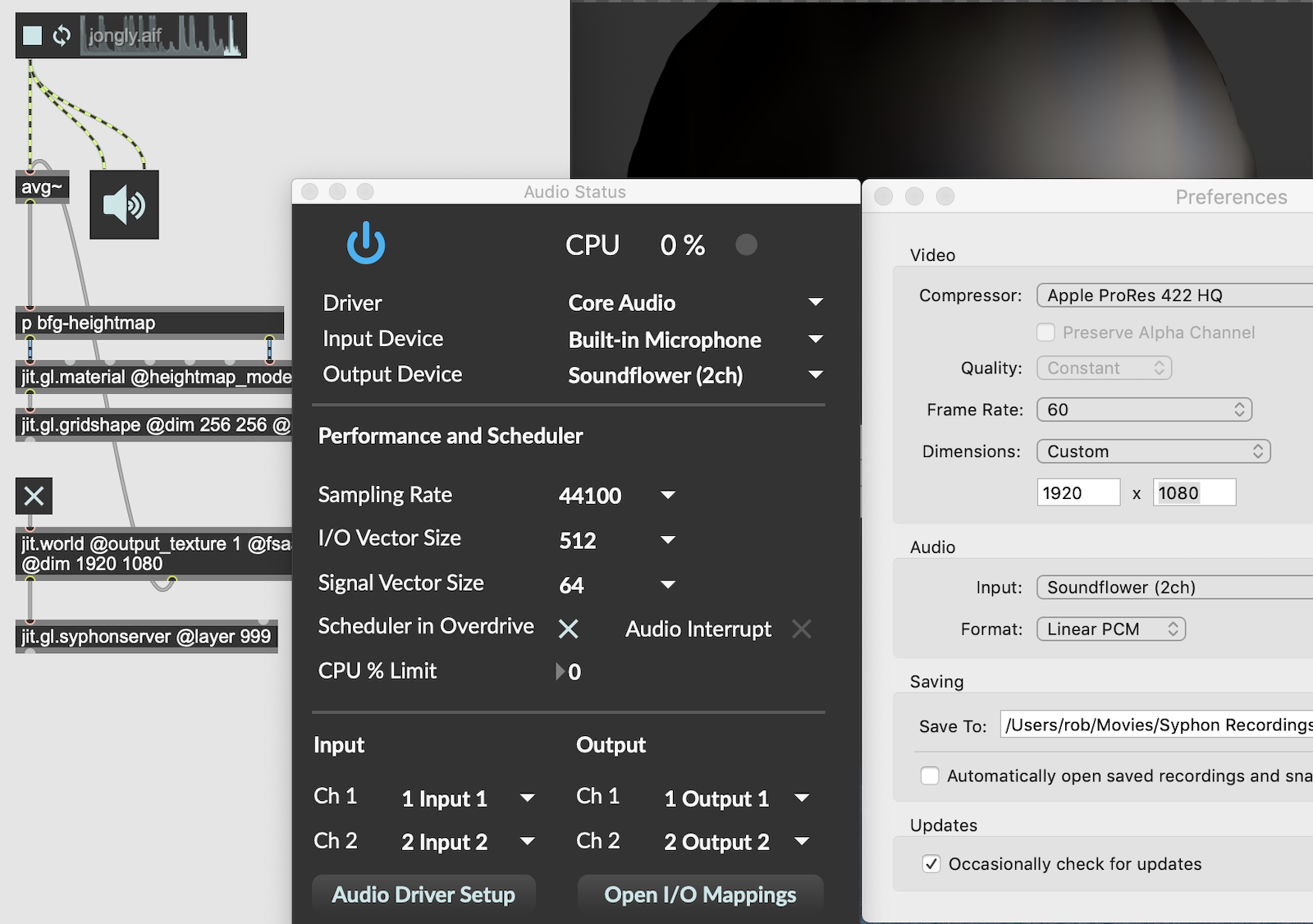Enable Audio Interrupt checkbox
Screen dimensions: 1313x924
point(801,629)
